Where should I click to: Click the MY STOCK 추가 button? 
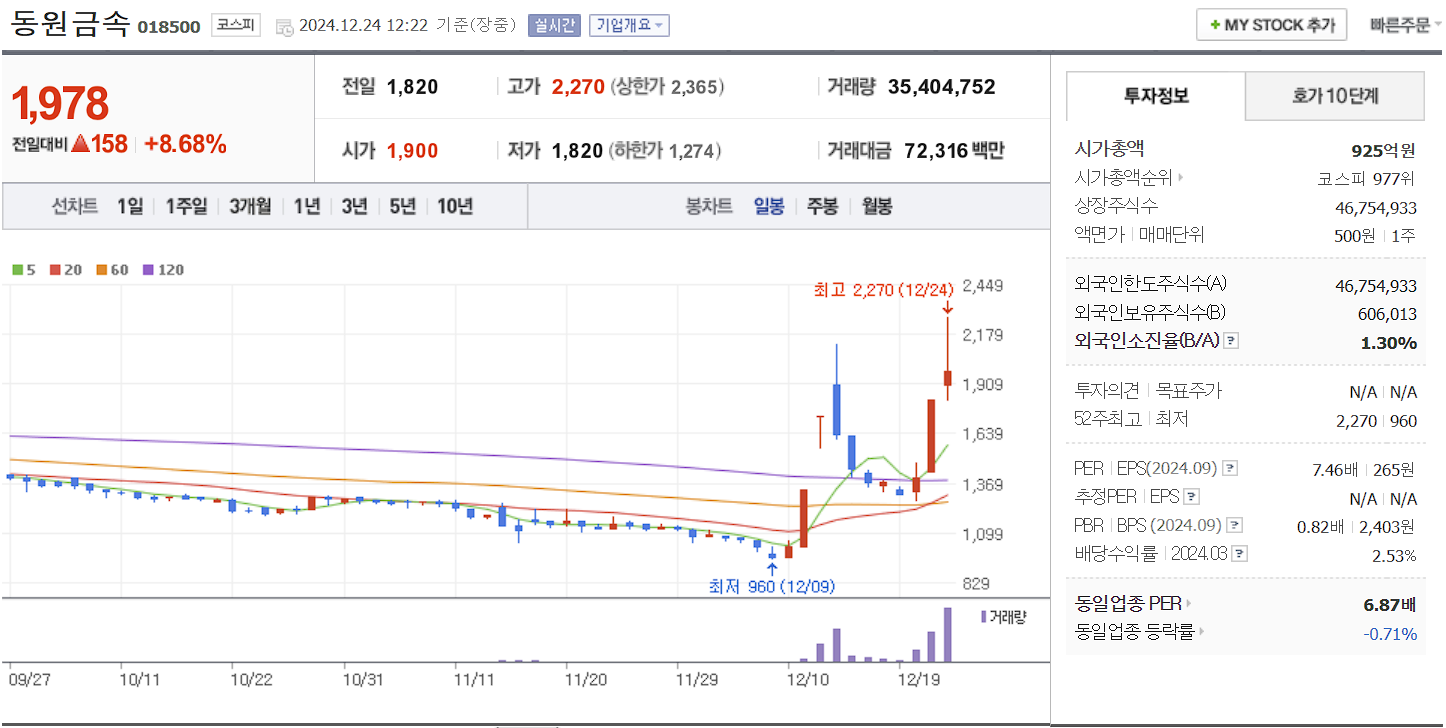(x=1271, y=24)
